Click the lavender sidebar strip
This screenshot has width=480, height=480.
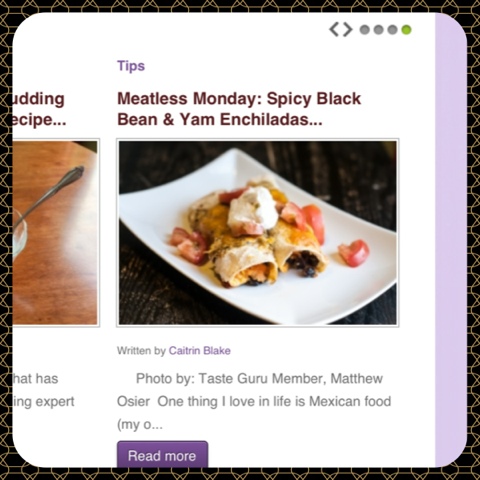[451, 240]
